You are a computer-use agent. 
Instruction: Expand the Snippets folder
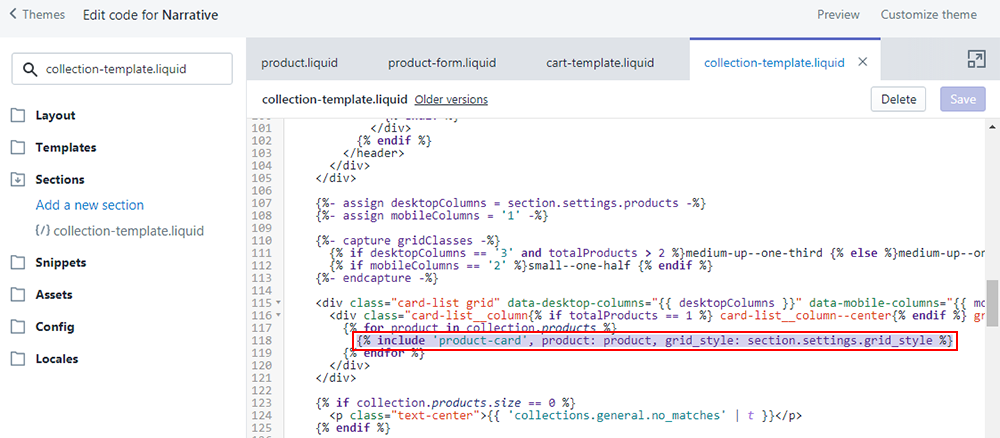pos(60,263)
